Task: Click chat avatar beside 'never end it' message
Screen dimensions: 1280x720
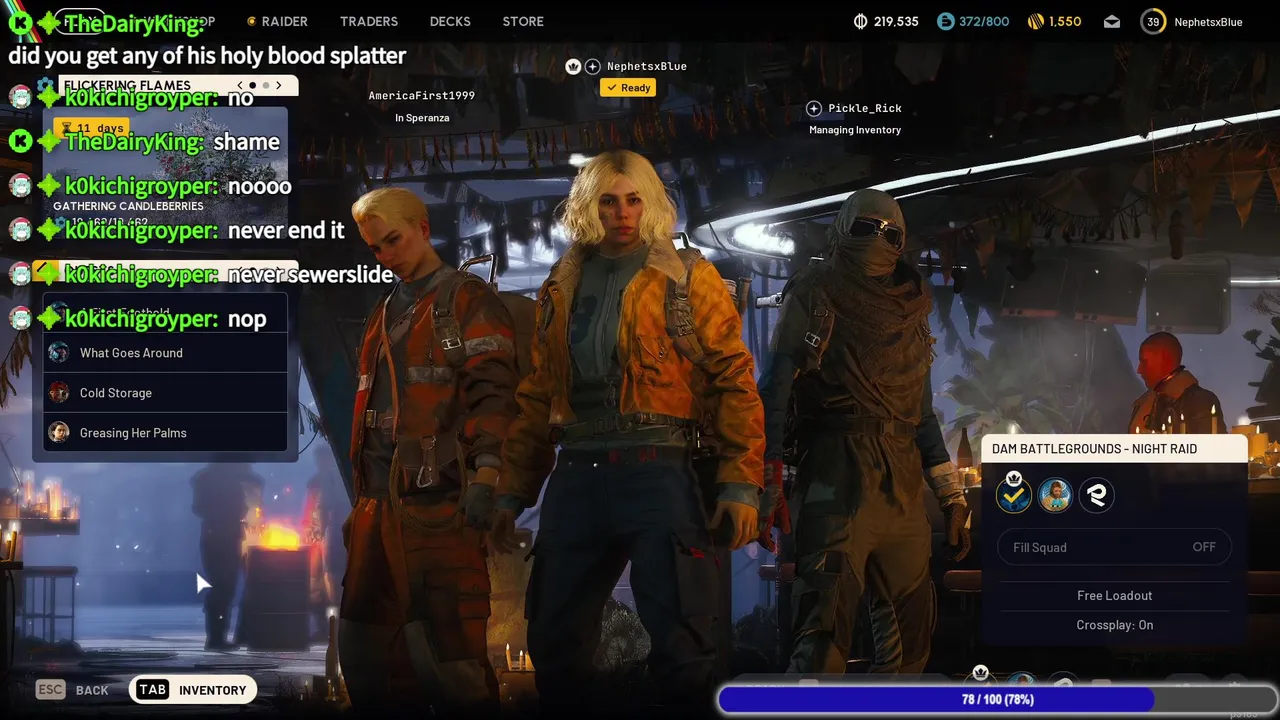Action: click(20, 230)
